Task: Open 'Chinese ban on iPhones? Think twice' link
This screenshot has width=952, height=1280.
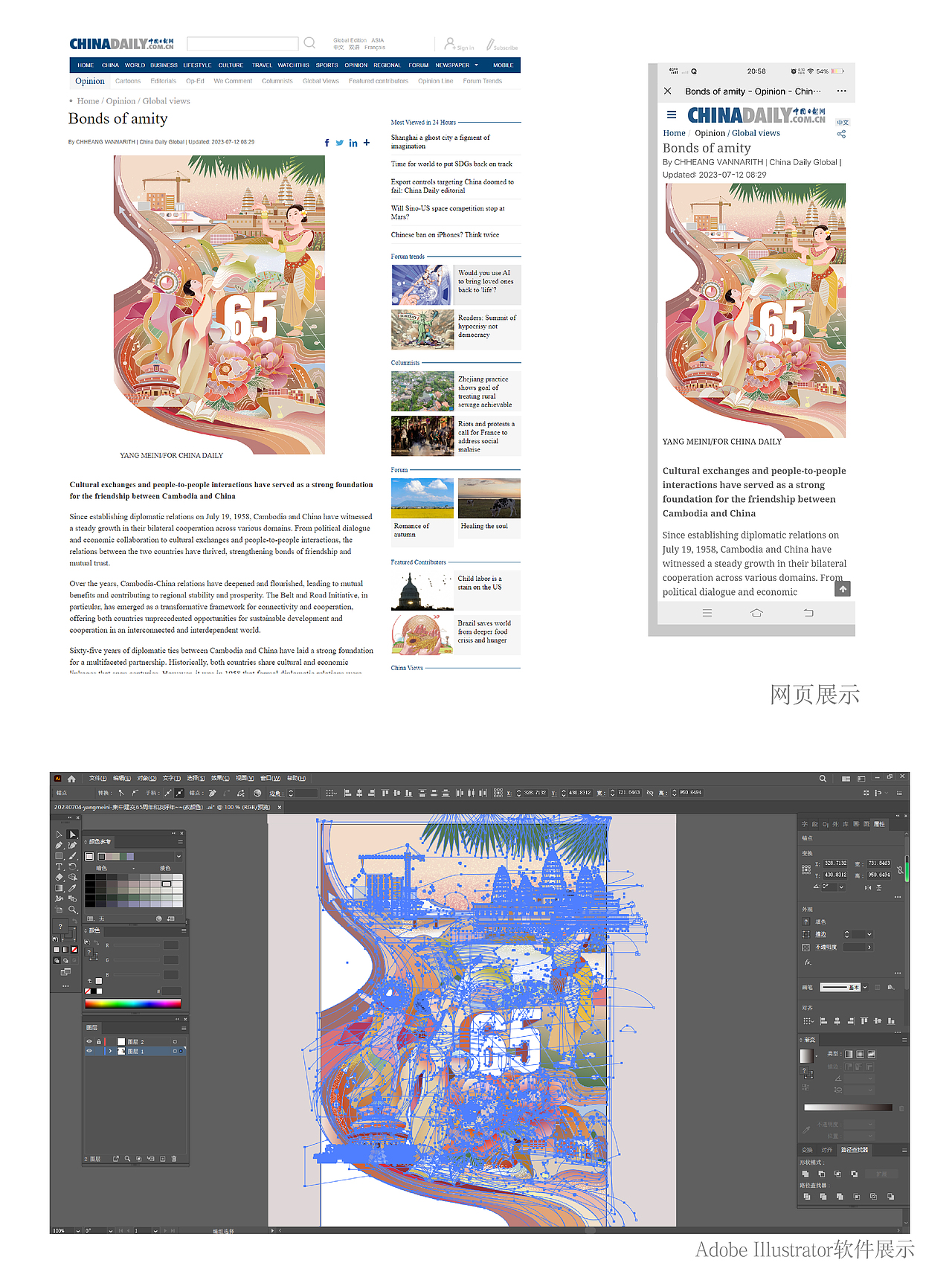Action: pyautogui.click(x=445, y=234)
